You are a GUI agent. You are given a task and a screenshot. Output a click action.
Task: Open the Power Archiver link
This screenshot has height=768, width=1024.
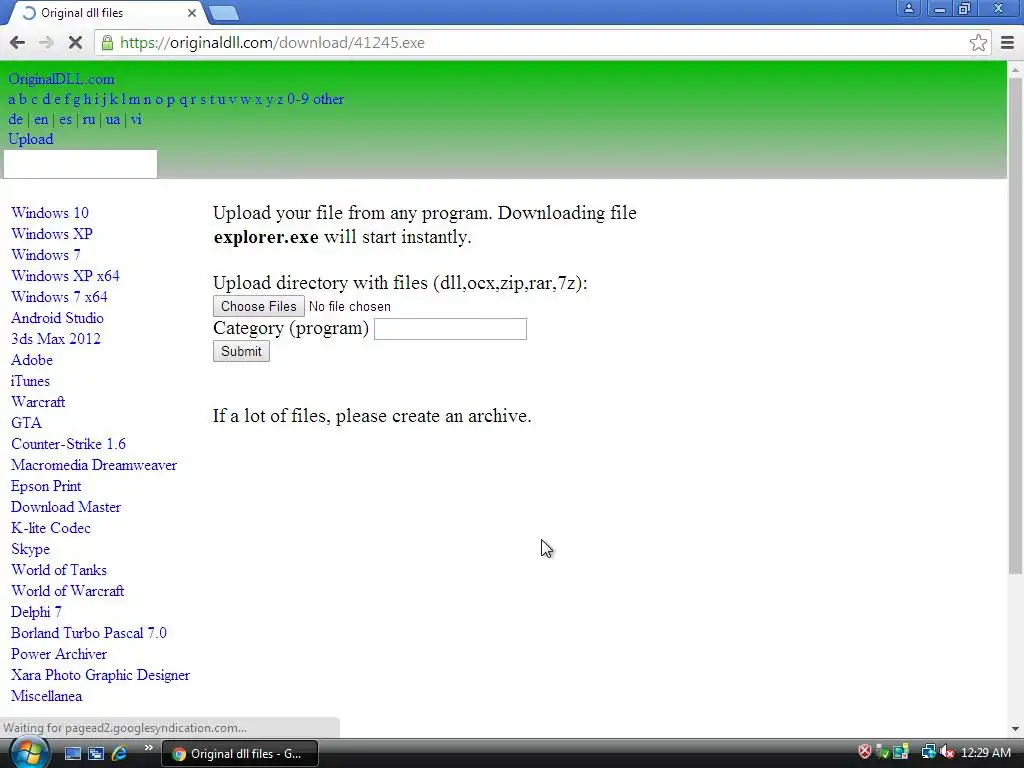(59, 654)
